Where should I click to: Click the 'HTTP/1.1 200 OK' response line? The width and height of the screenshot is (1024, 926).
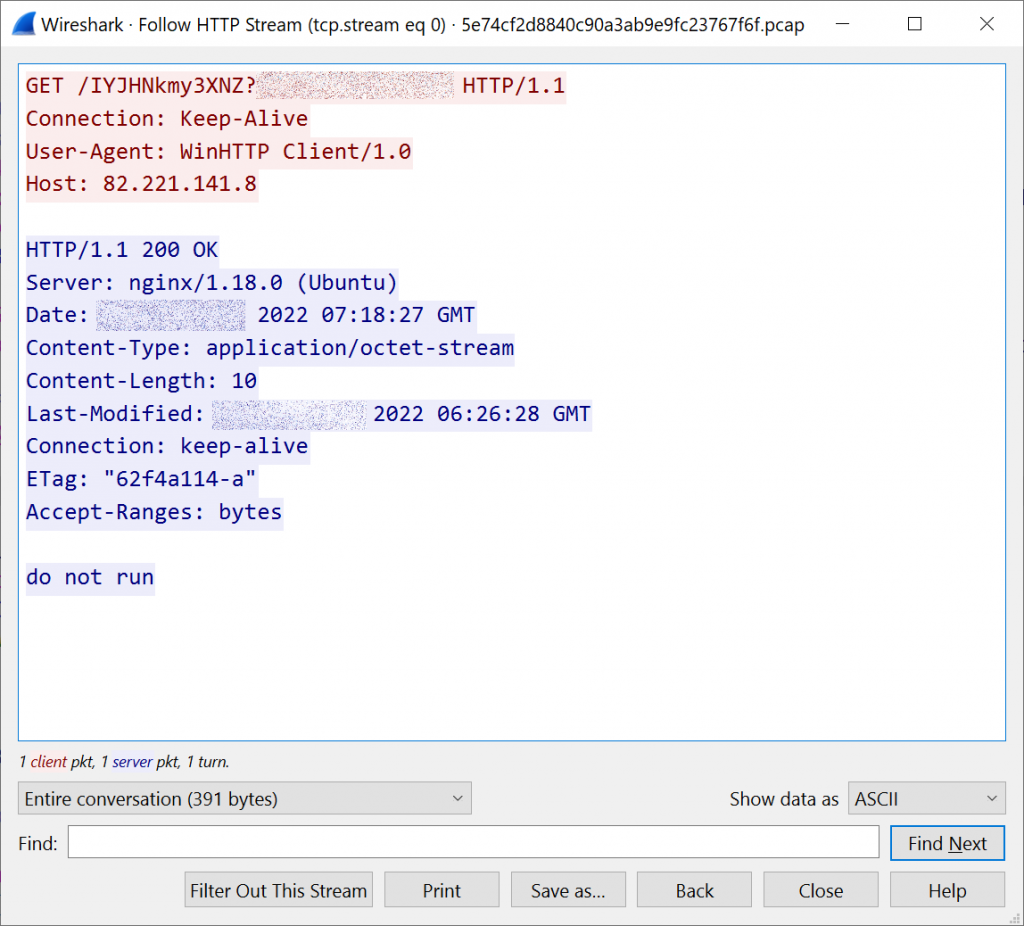coord(121,249)
